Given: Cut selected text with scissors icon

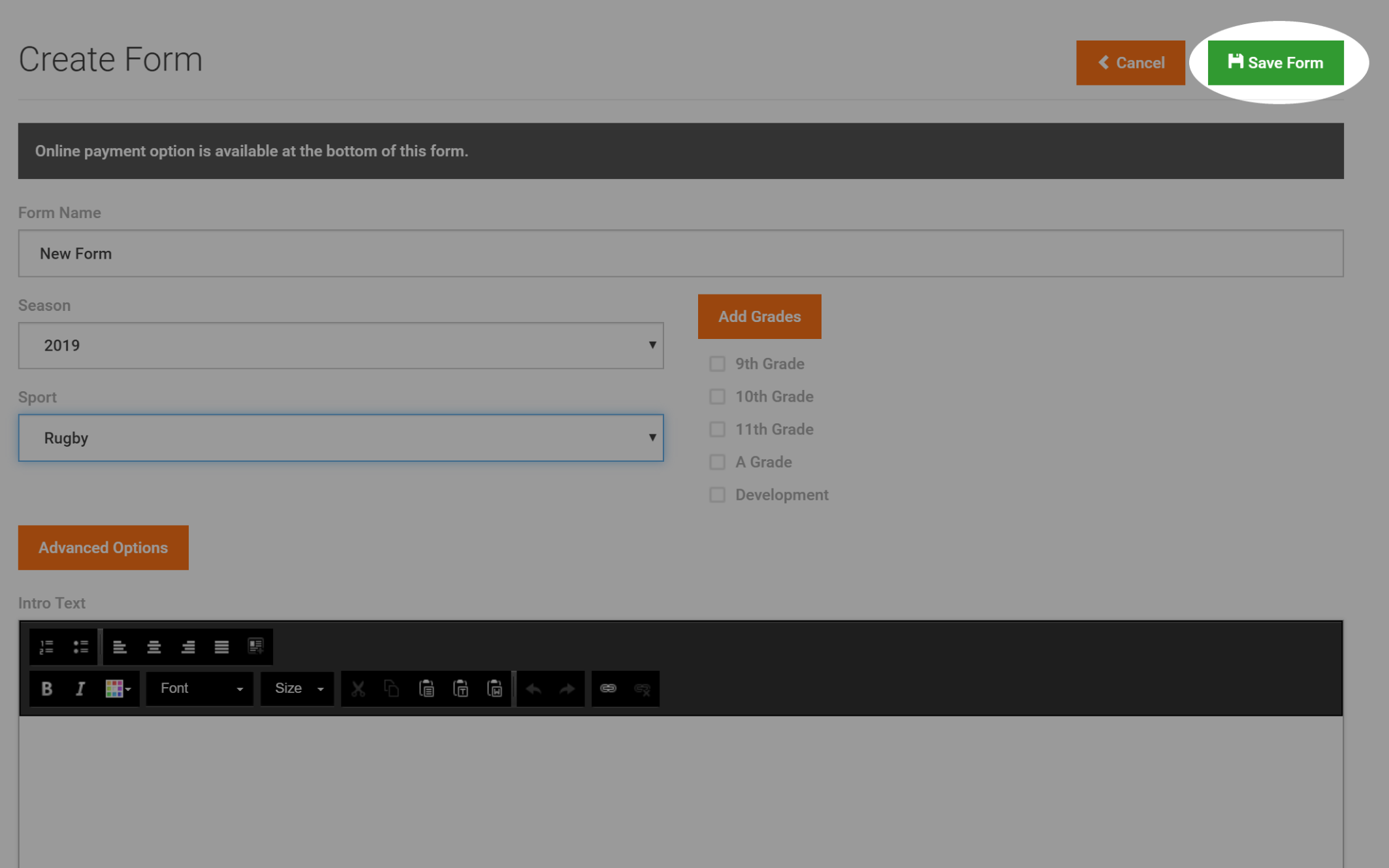Looking at the screenshot, I should click(x=358, y=688).
